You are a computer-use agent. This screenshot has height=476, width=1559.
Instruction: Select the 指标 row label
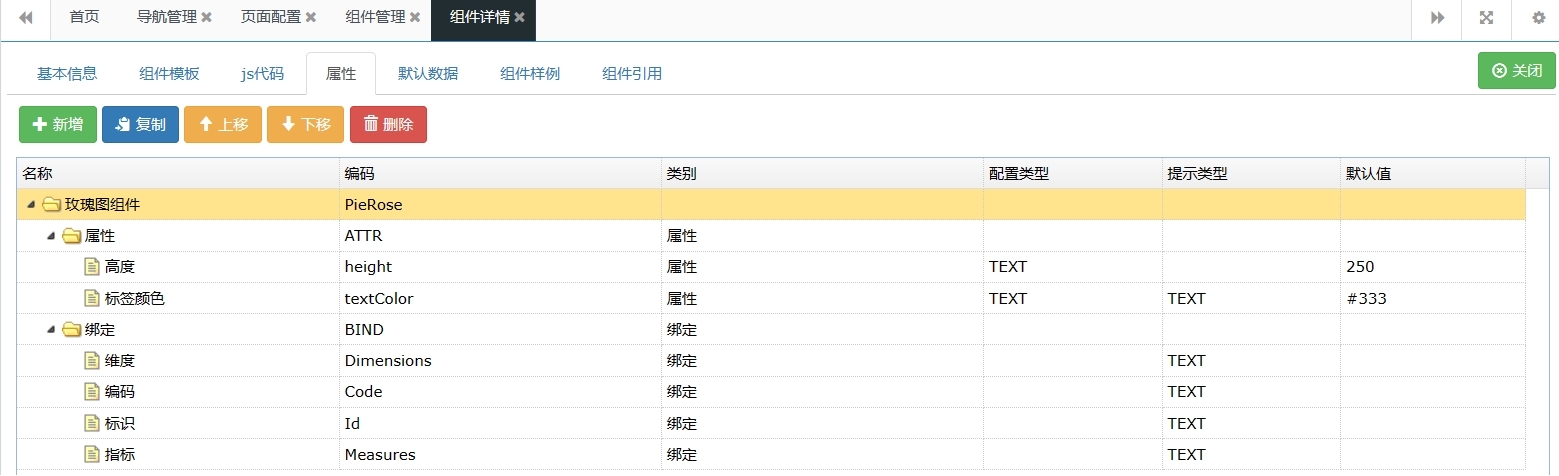coord(120,455)
